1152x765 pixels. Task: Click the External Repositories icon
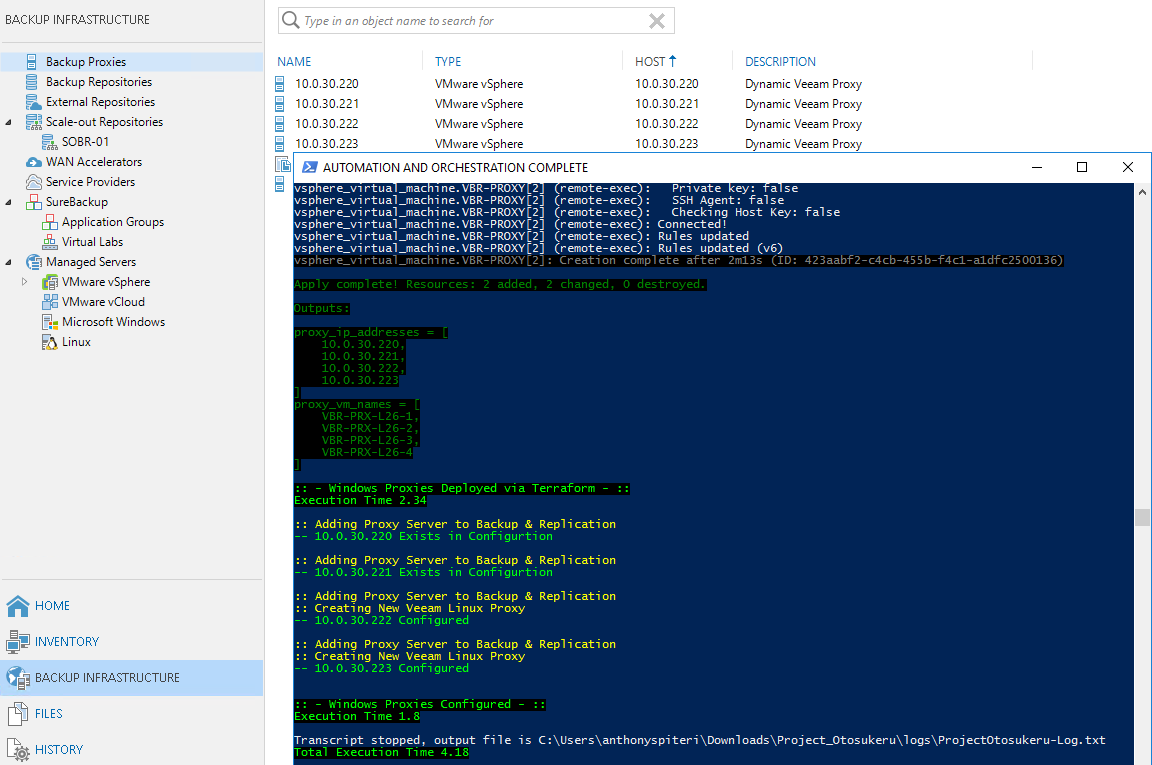point(33,101)
